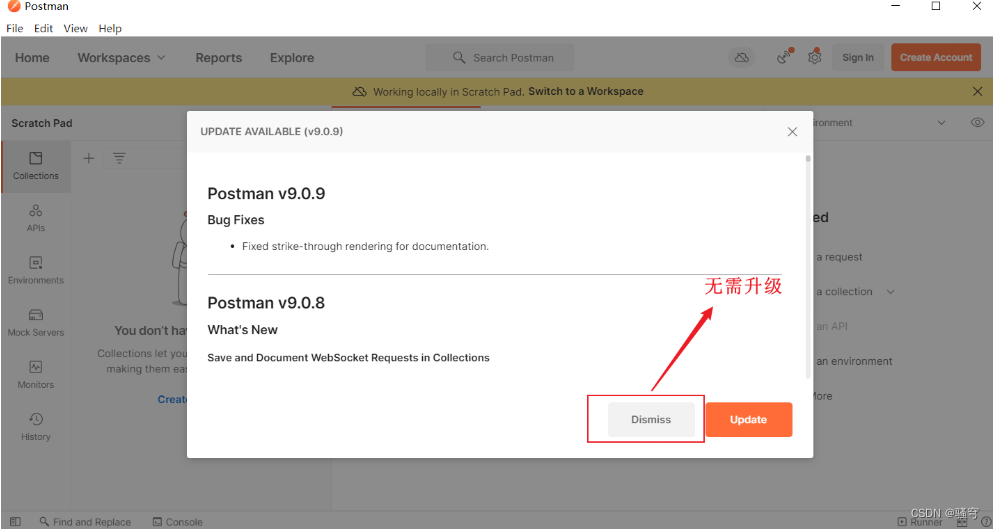Click the strike-through rendering fix text
The image size is (995, 529).
365,246
